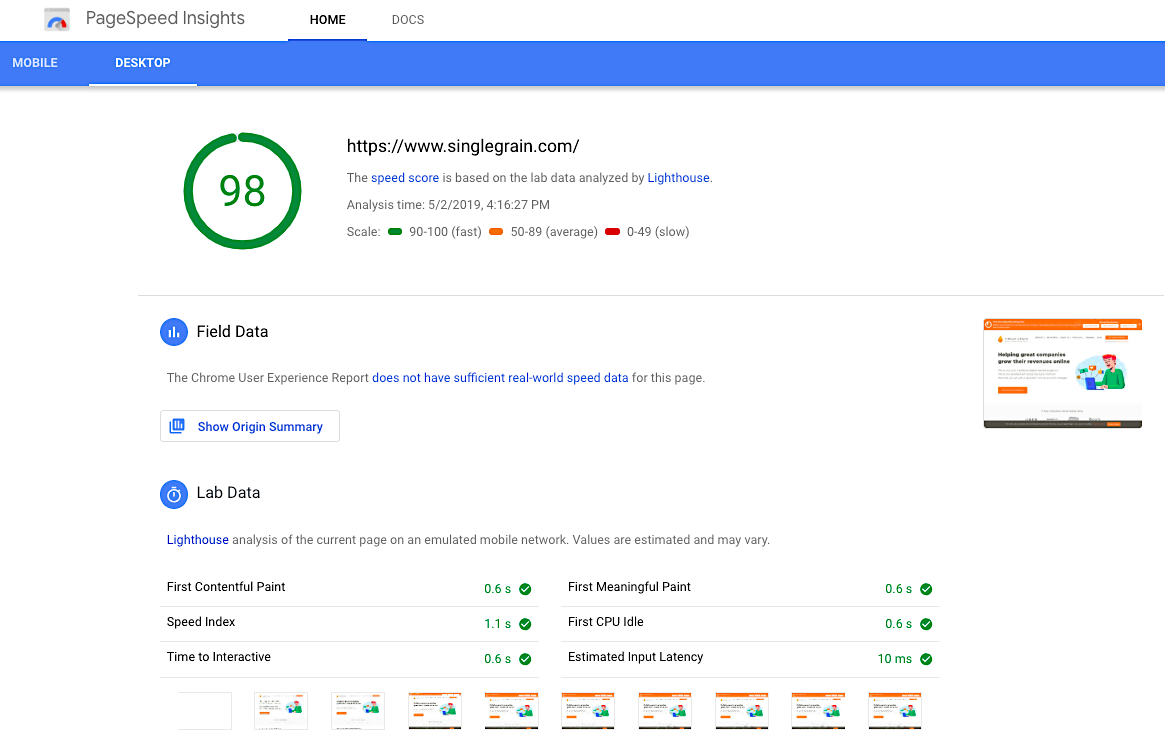Click the 1.1 s Speed Index value

tap(498, 624)
